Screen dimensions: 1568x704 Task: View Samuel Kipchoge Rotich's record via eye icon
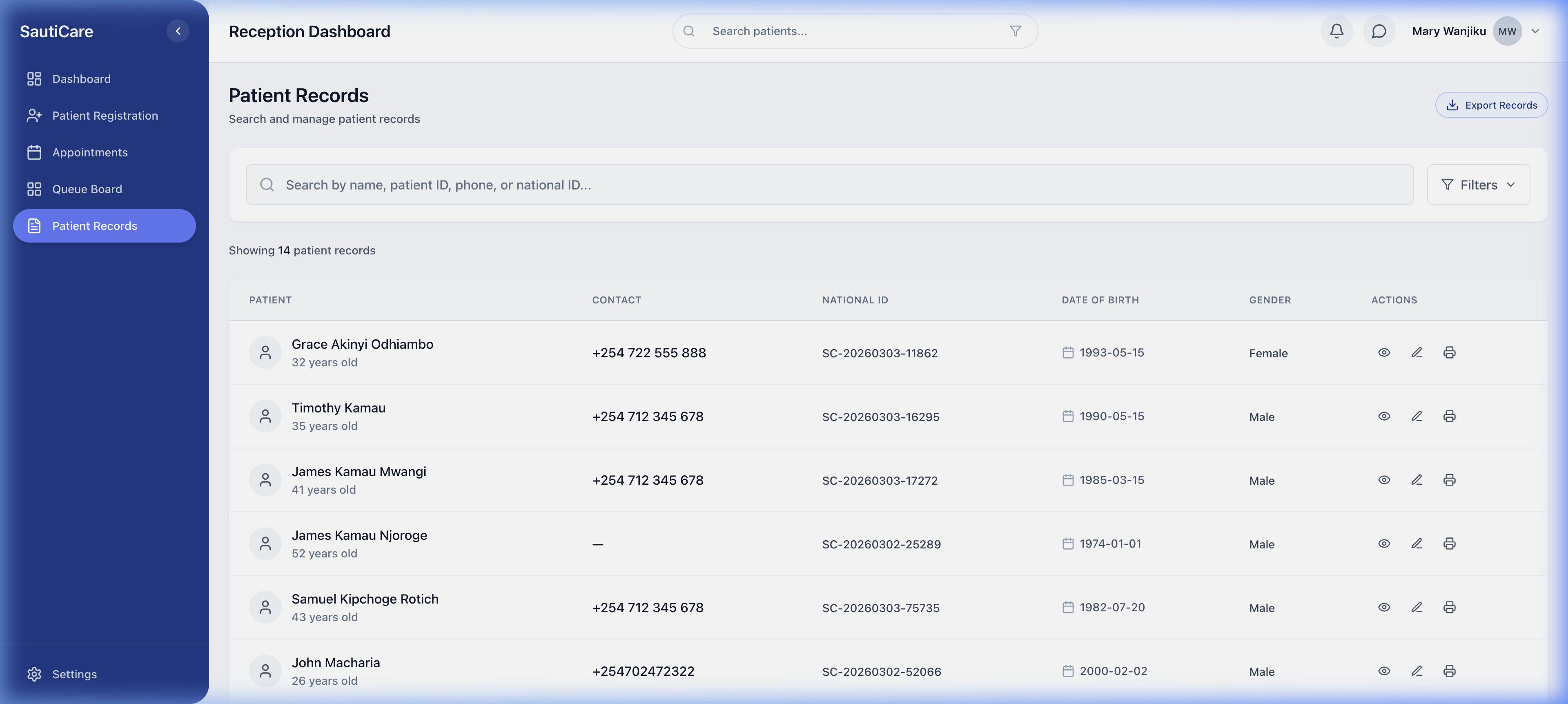click(x=1384, y=607)
